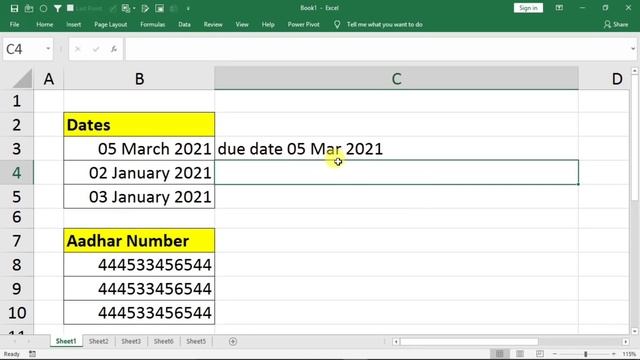The height and width of the screenshot is (360, 640).
Task: Click the 115% zoom level value
Action: 629,354
